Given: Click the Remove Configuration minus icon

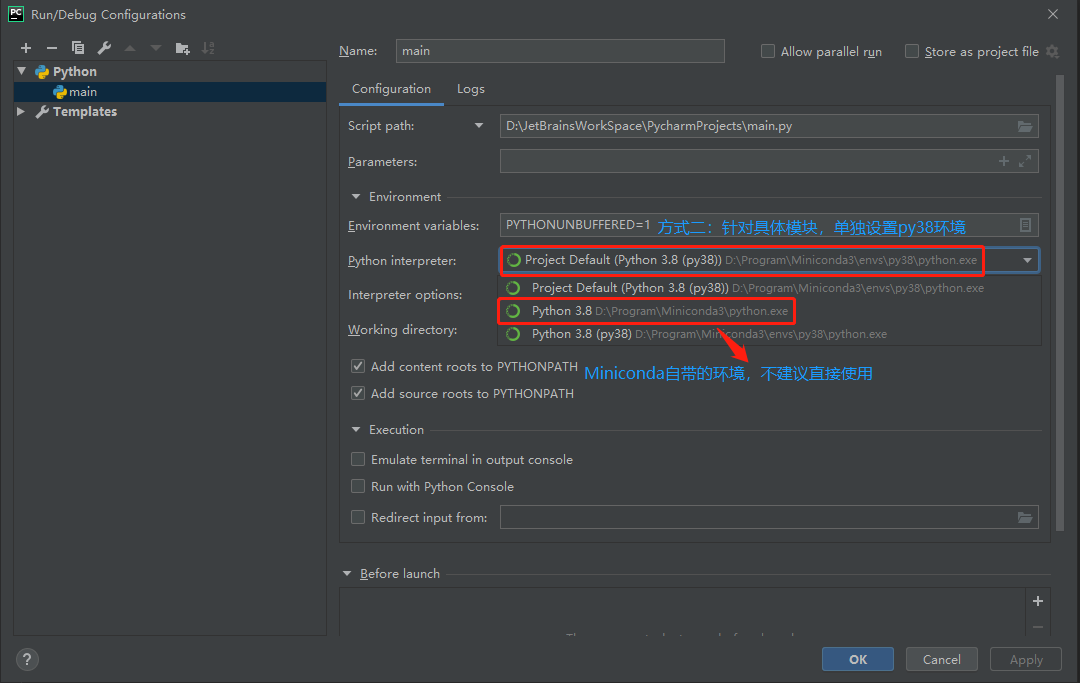Looking at the screenshot, I should tap(52, 48).
